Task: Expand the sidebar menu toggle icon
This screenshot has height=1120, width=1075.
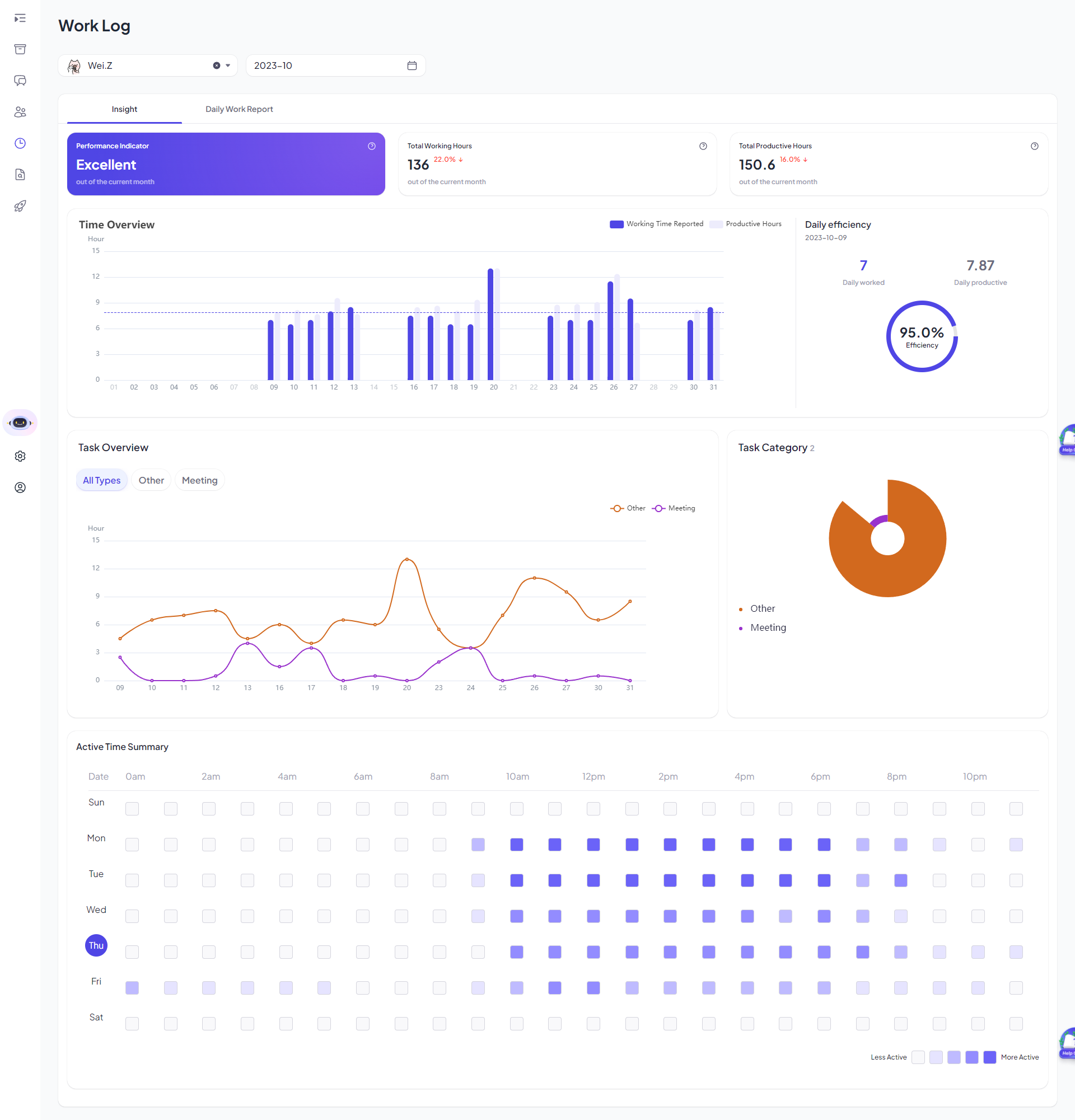Action: (20, 18)
